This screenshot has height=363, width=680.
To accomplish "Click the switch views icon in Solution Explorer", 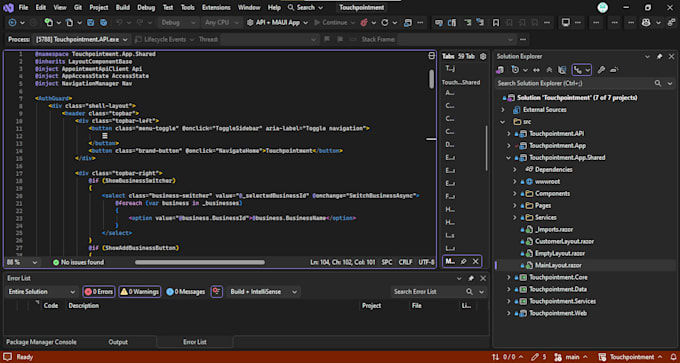I will 500,70.
